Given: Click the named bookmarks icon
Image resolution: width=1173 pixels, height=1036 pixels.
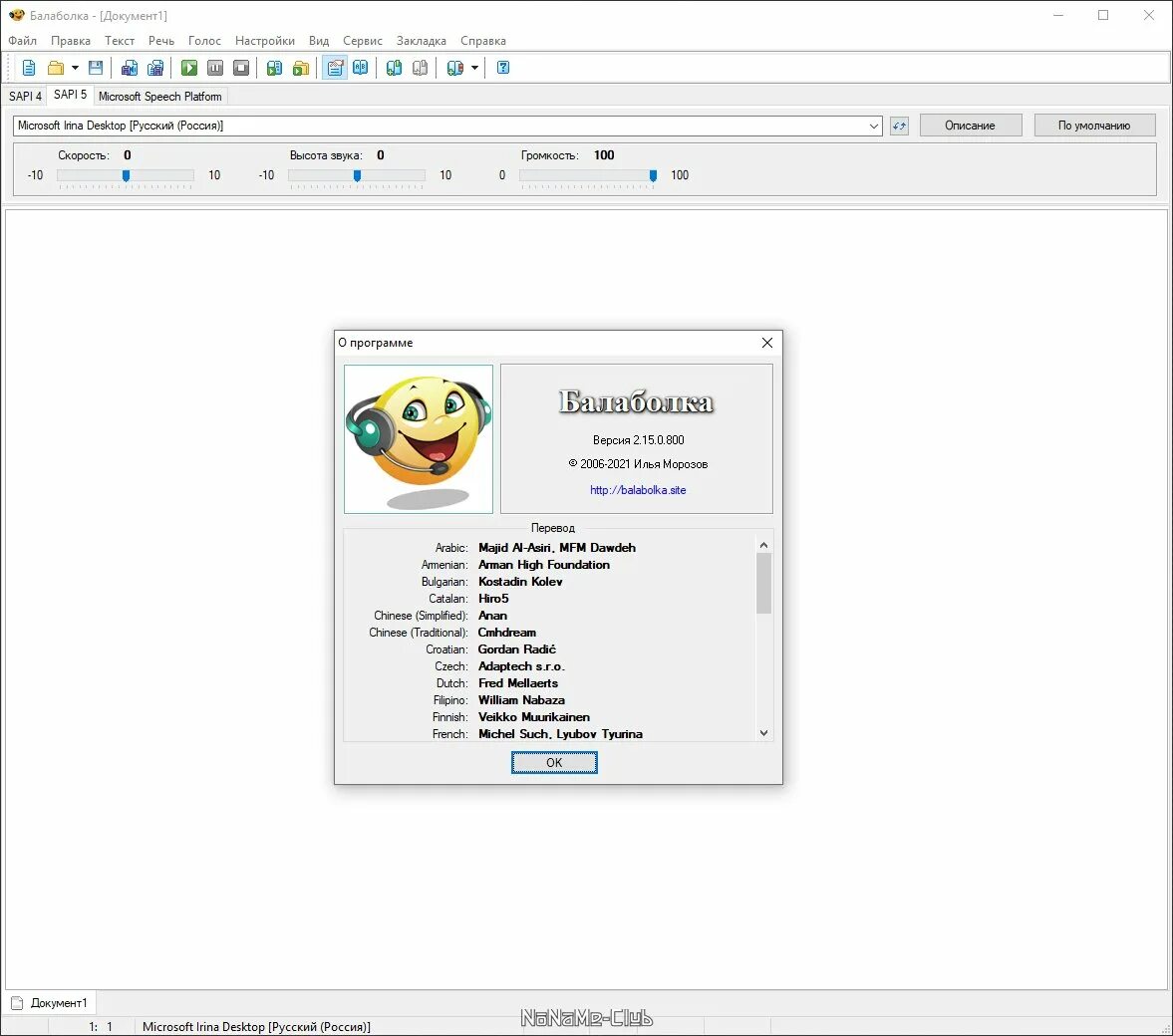Looking at the screenshot, I should pyautogui.click(x=454, y=68).
